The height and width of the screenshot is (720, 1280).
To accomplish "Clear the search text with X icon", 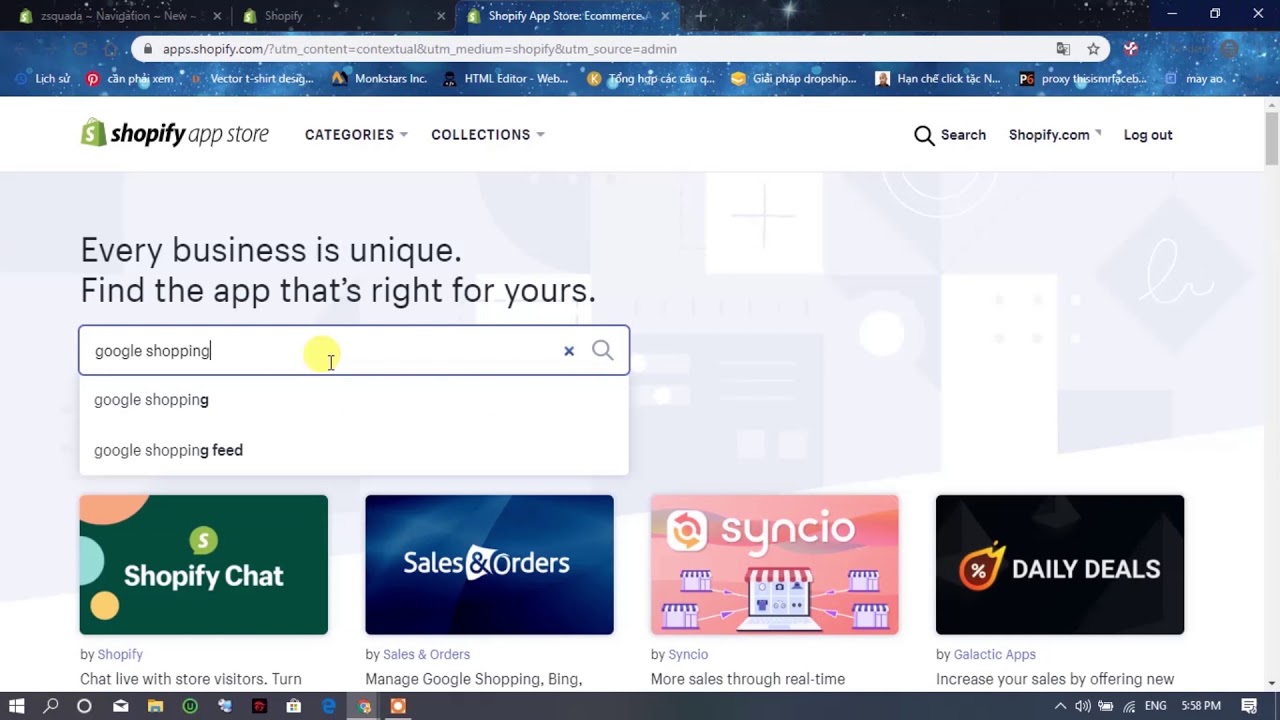I will (569, 351).
